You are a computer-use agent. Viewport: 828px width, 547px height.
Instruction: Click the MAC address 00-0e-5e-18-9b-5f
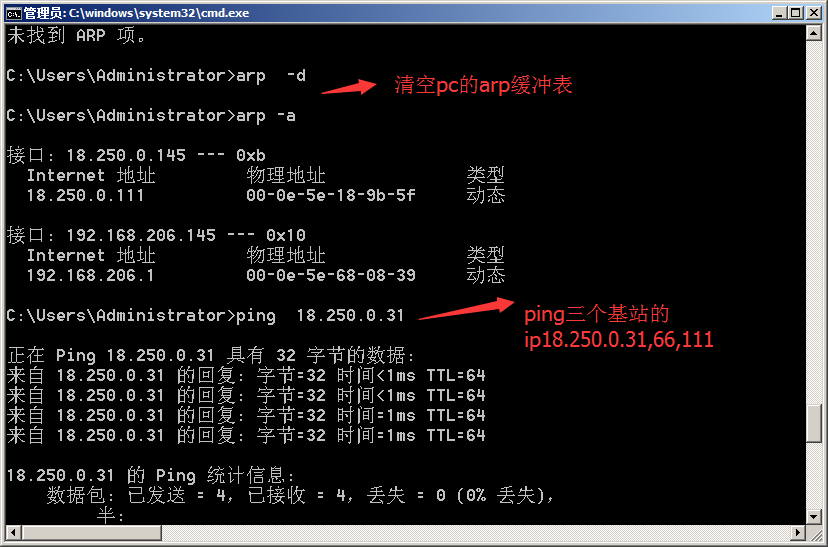pos(330,195)
